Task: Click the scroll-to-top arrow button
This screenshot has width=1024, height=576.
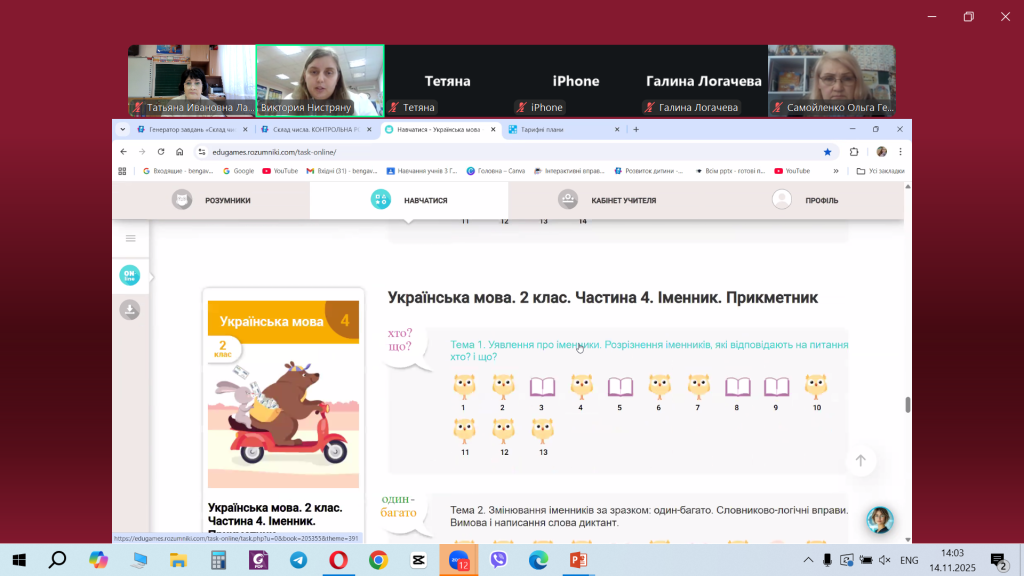Action: [860, 460]
